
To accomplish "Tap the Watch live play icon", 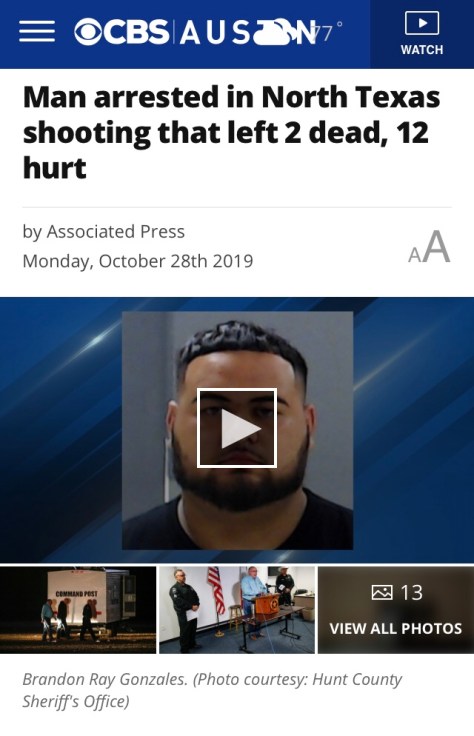I will [421, 23].
